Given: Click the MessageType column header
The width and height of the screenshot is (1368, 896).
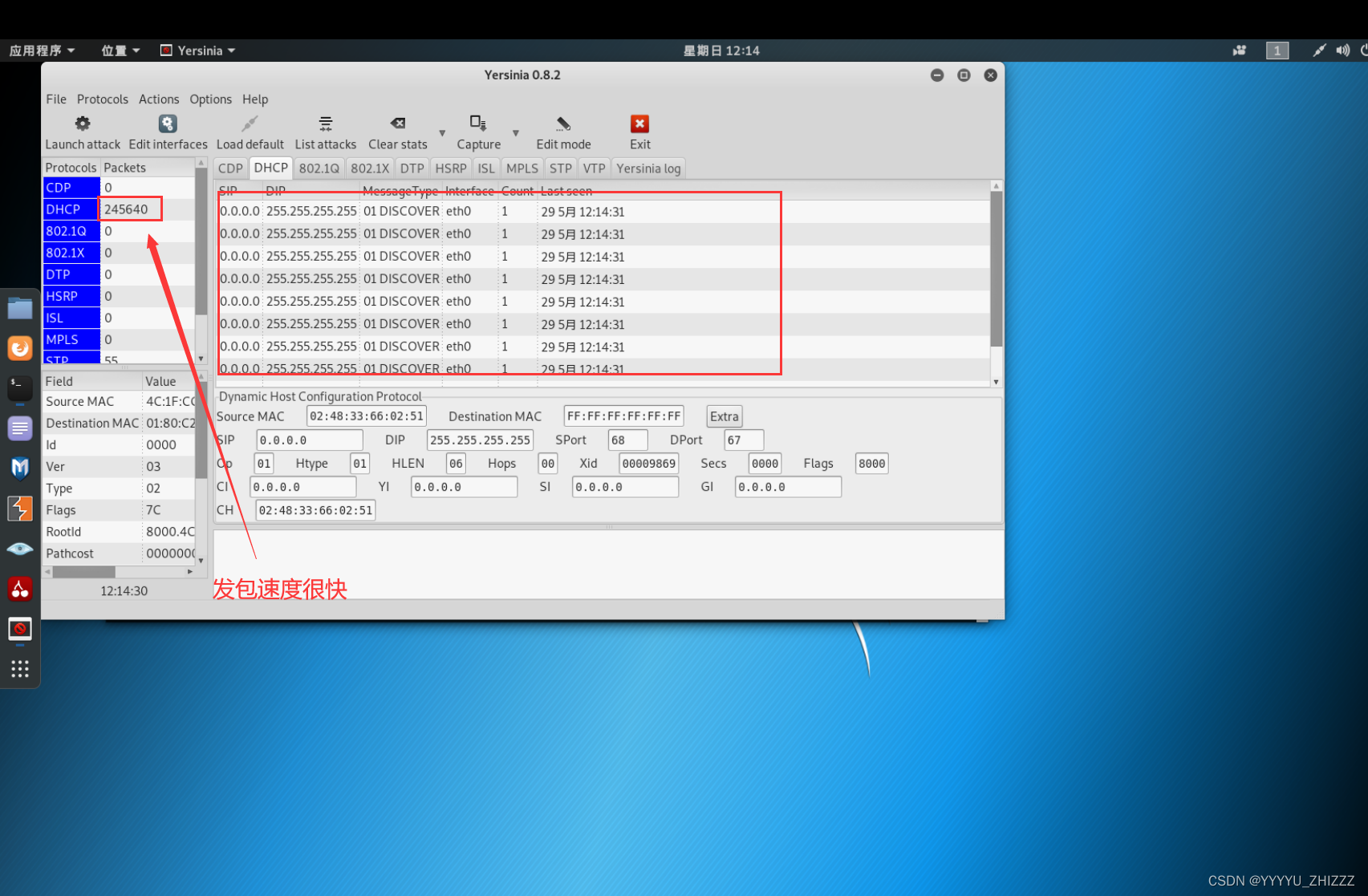Looking at the screenshot, I should [x=400, y=191].
